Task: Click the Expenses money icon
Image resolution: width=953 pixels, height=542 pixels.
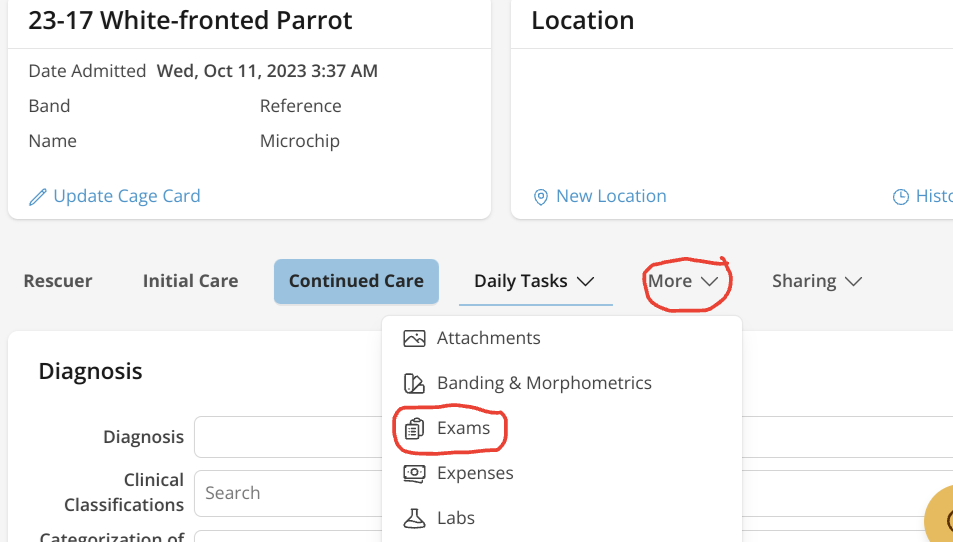Action: pyautogui.click(x=414, y=473)
